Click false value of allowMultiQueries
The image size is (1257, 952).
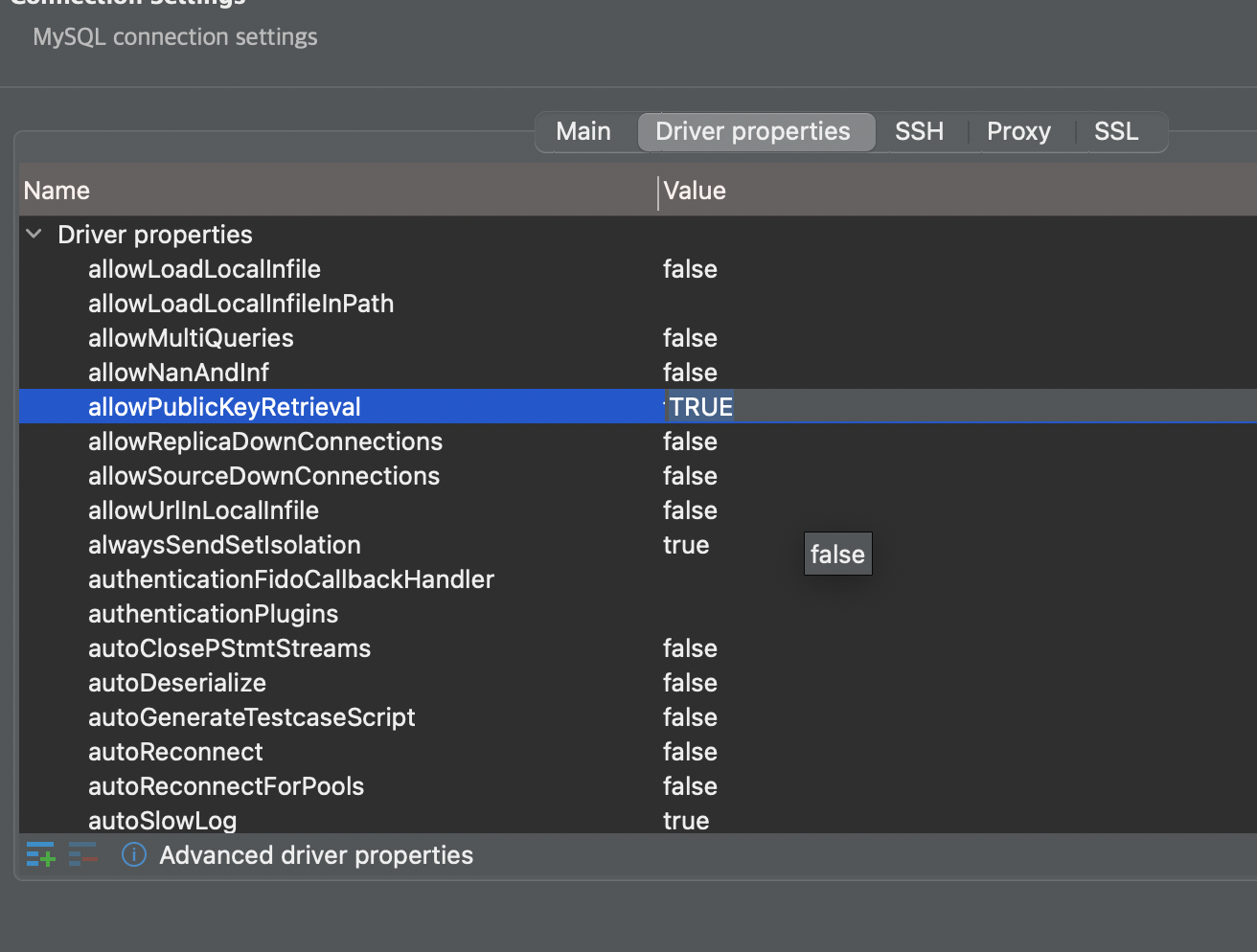point(690,338)
